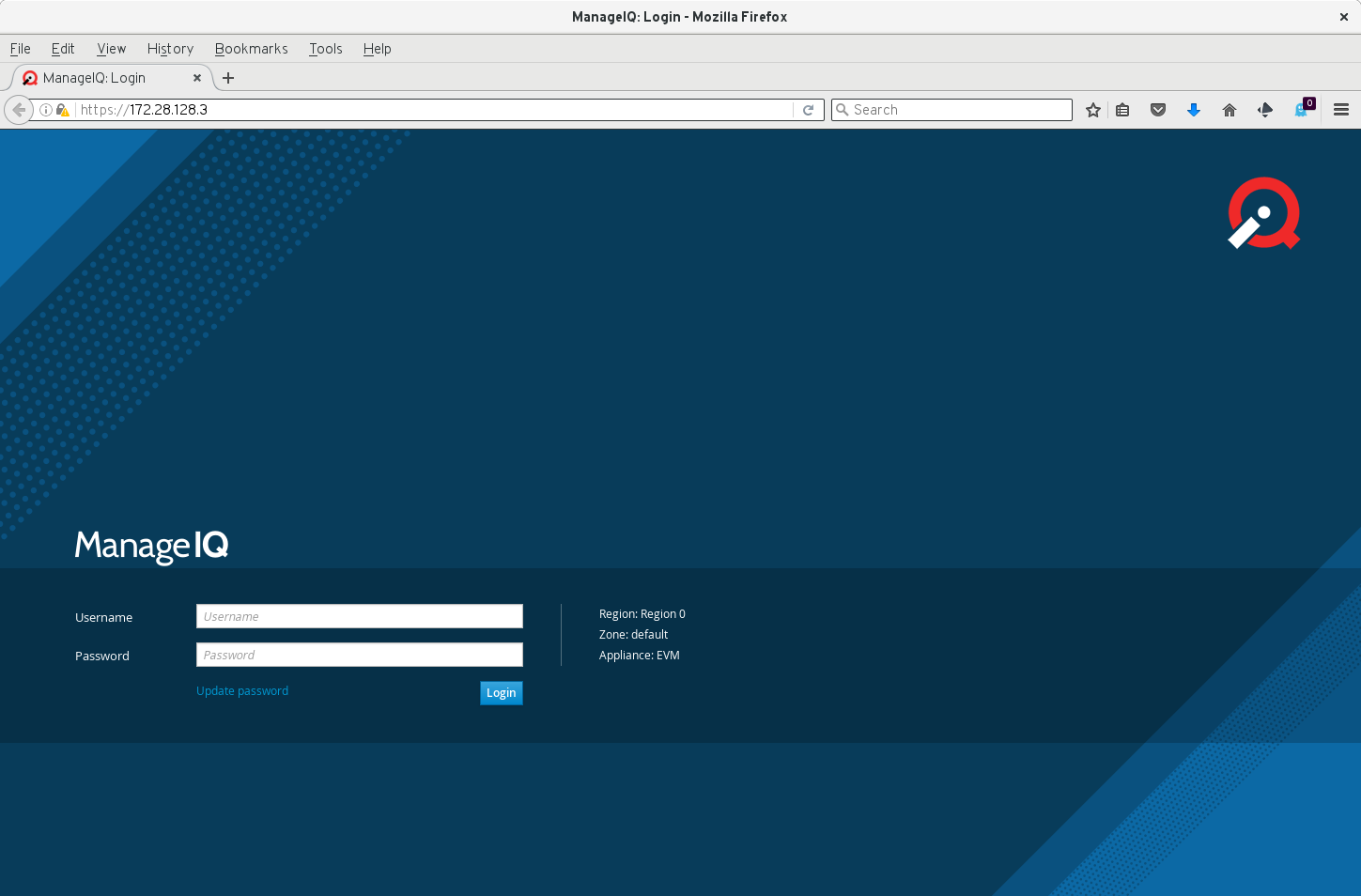Image resolution: width=1361 pixels, height=896 pixels.
Task: Open the notification extension icon with badge
Action: pos(1303,108)
